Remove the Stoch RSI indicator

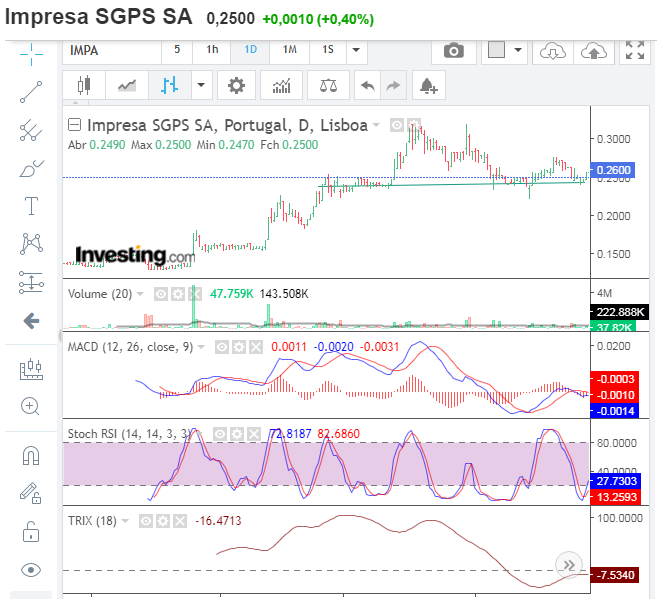coord(254,434)
